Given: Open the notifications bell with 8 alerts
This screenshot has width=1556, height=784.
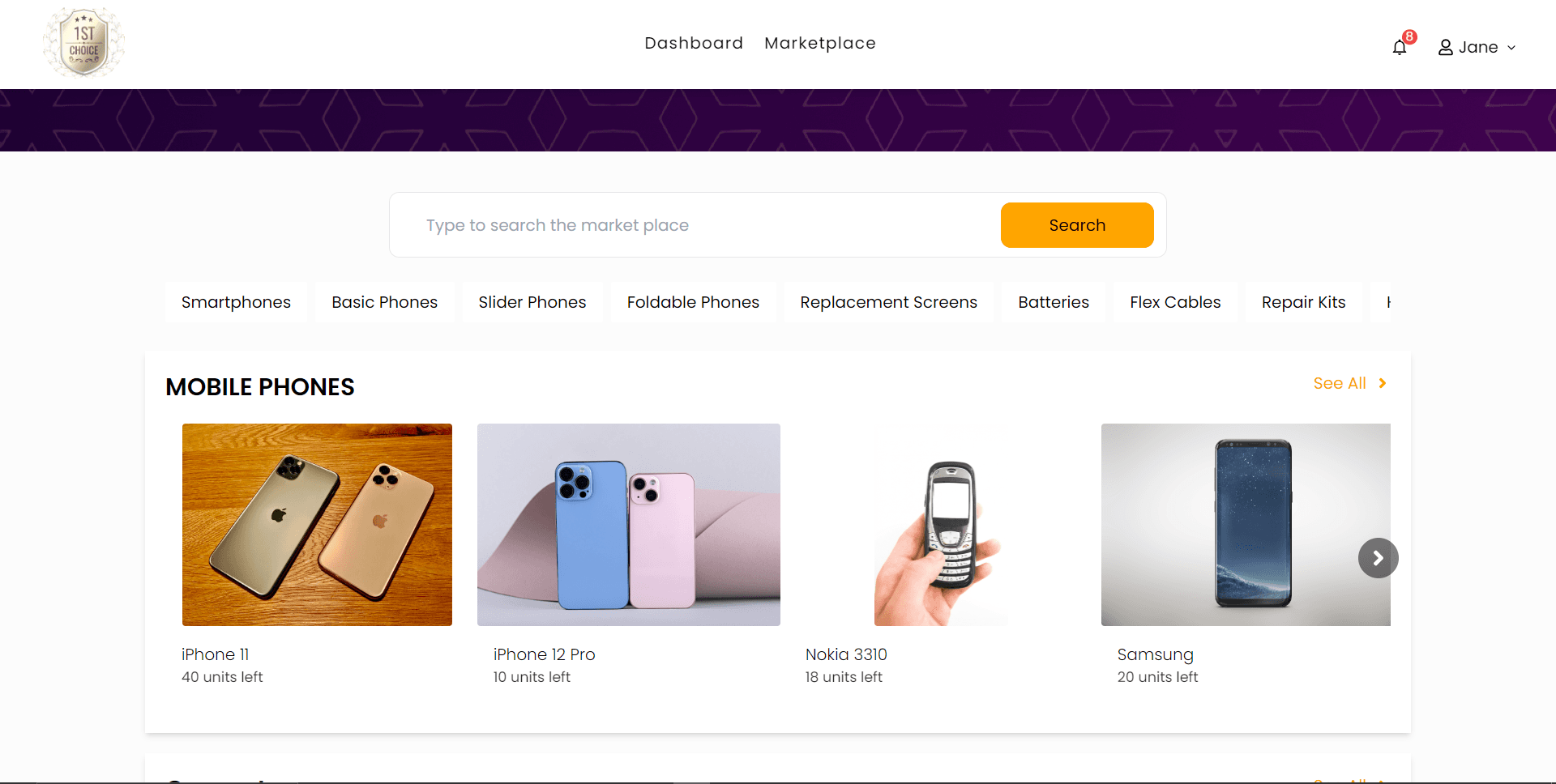Looking at the screenshot, I should tap(1400, 47).
